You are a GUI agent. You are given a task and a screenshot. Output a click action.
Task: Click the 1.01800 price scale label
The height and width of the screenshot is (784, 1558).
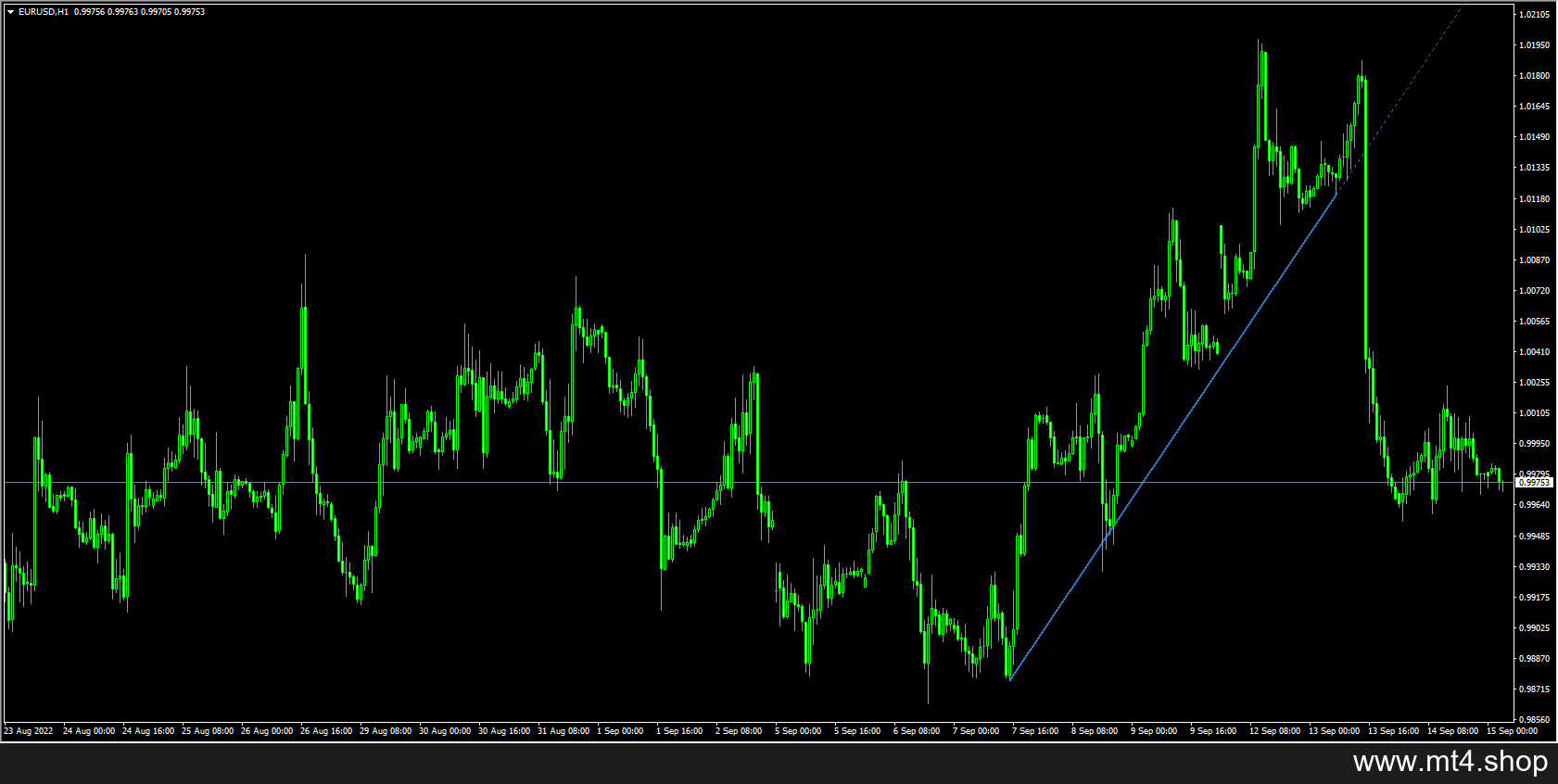point(1535,76)
